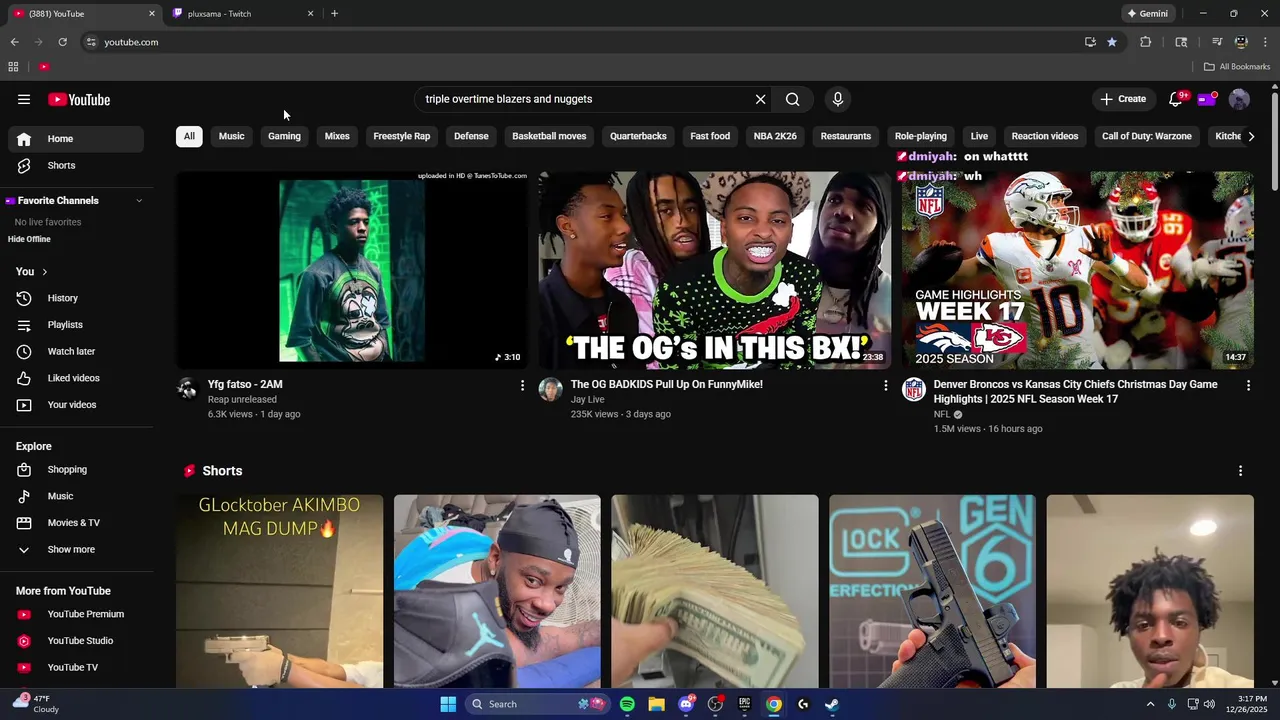Click the purple extension icon beside notifications
This screenshot has height=720, width=1280.
[x=1207, y=99]
